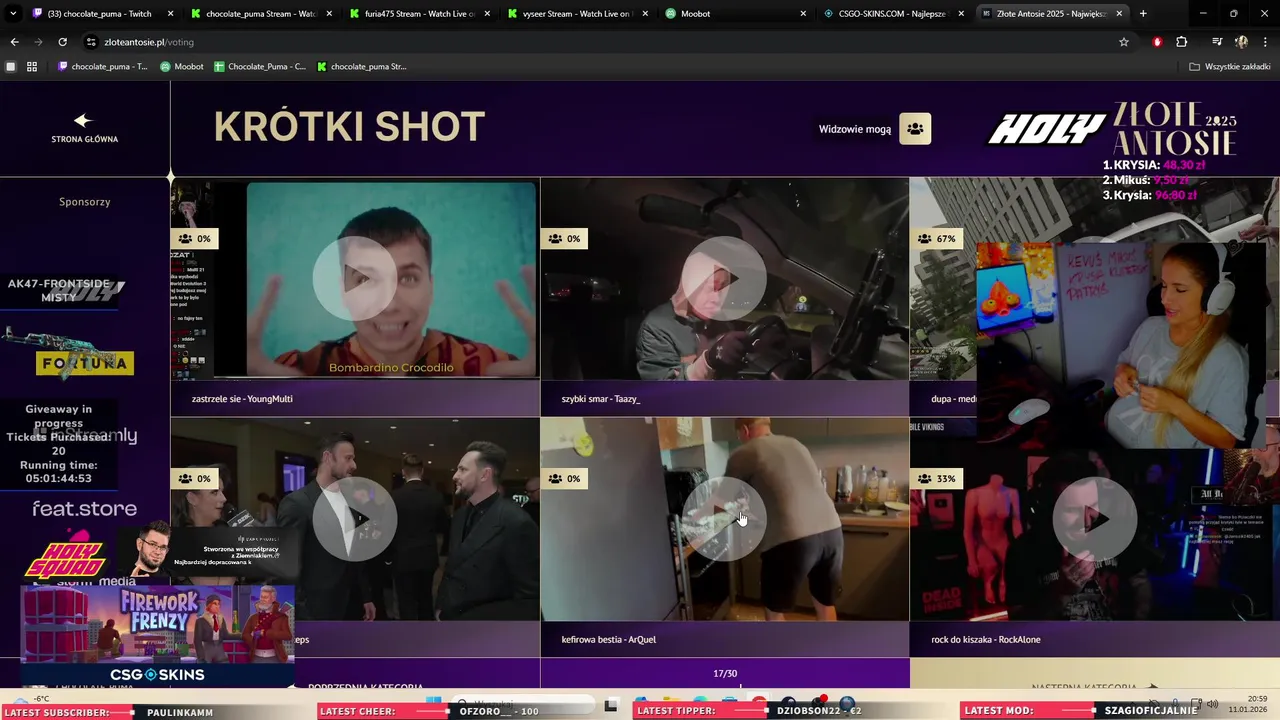The image size is (1280, 720).
Task: Click the Sponsorzy sidebar heading
Action: [85, 202]
